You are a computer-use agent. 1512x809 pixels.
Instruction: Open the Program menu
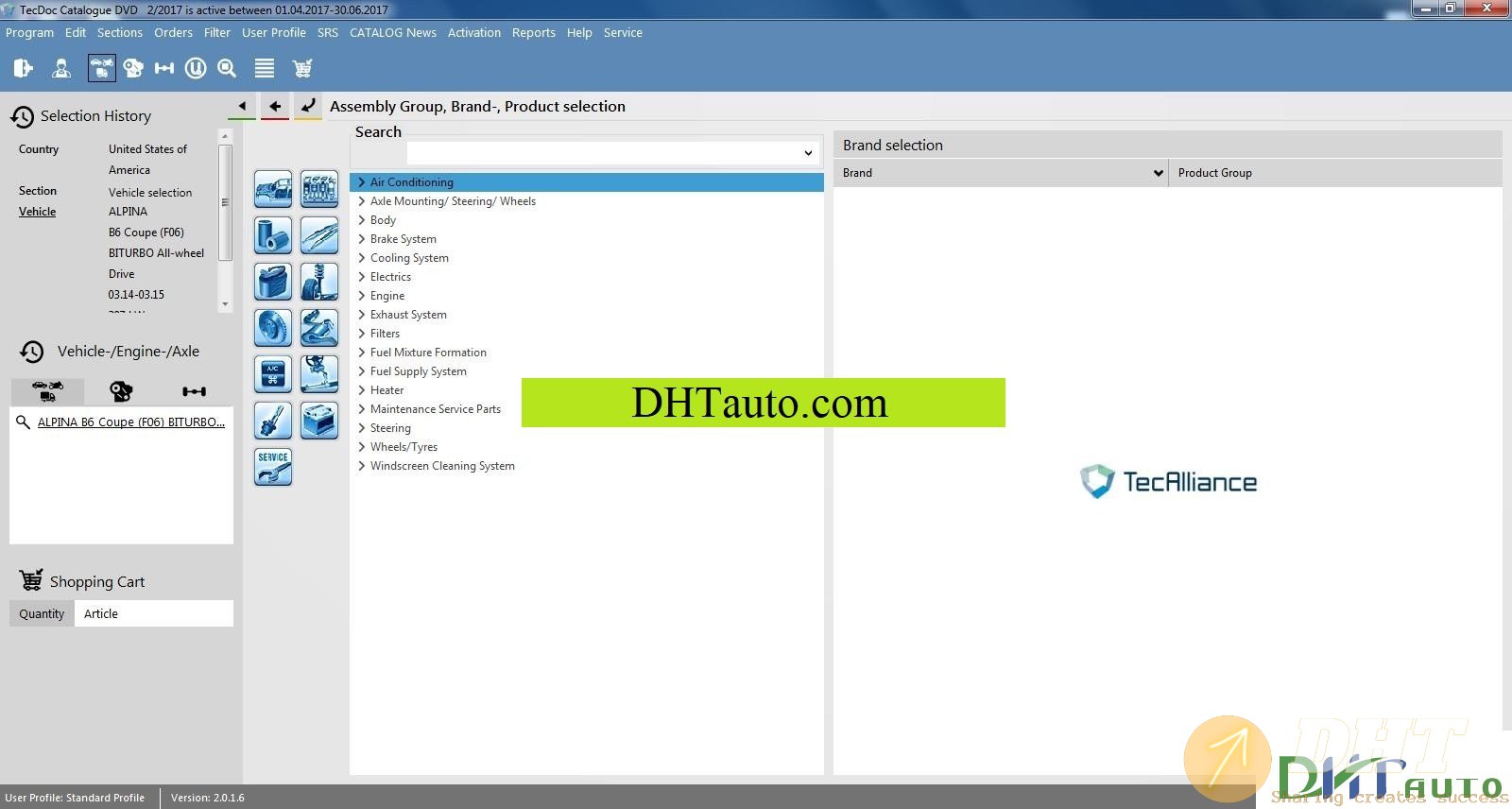coord(29,32)
